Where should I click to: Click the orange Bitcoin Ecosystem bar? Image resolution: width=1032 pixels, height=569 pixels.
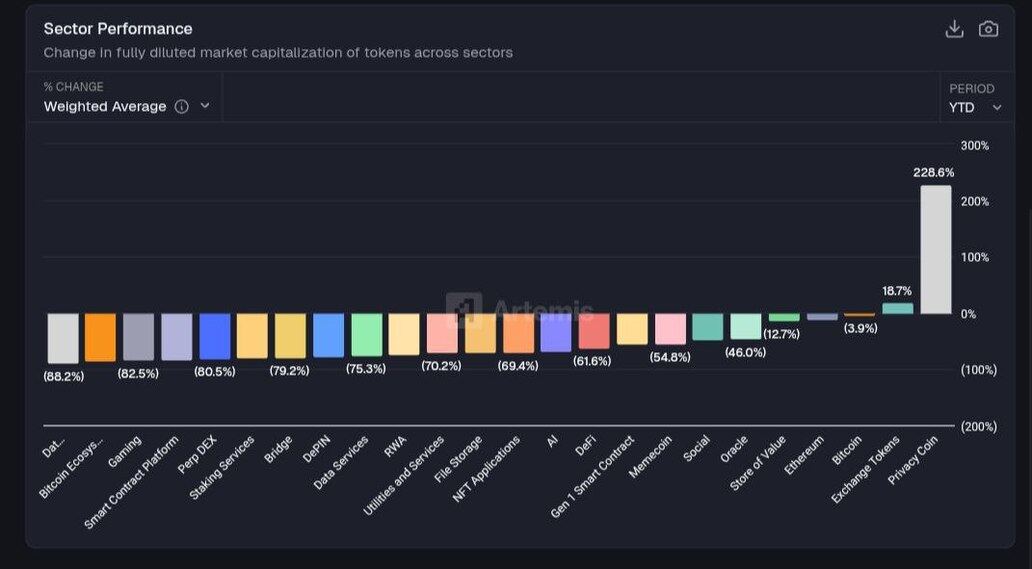pos(100,337)
